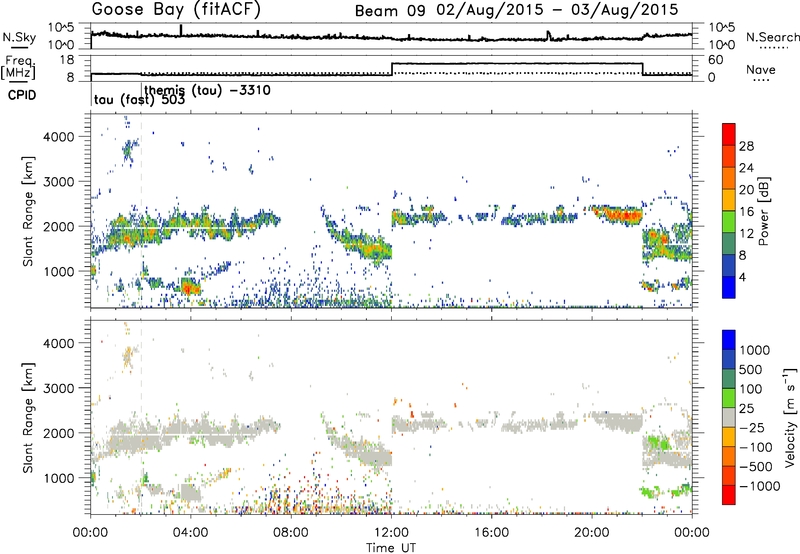
Task: Click the dashed vertical CPID line near 02:00
Action: 141,211
